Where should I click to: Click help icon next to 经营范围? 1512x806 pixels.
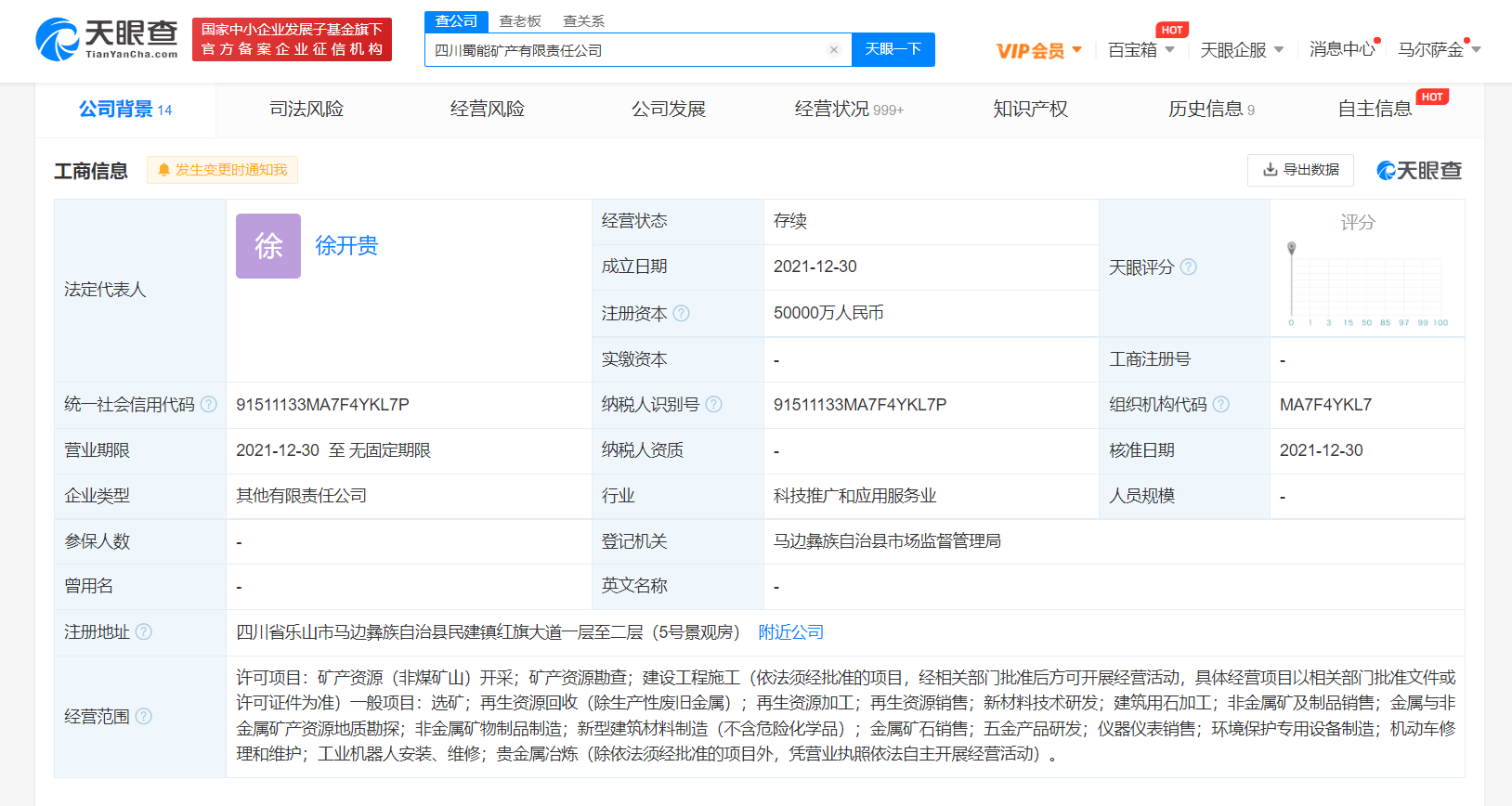pos(144,717)
